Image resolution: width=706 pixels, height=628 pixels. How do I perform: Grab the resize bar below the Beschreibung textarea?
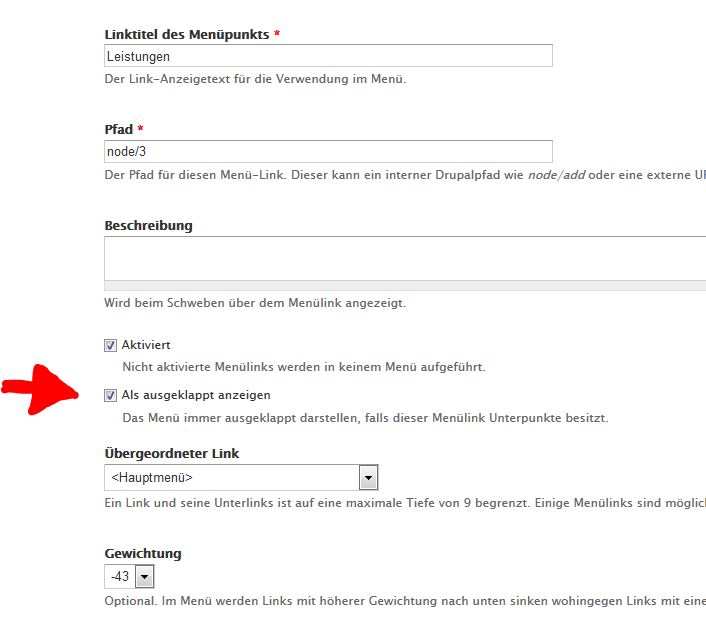pyautogui.click(x=400, y=285)
